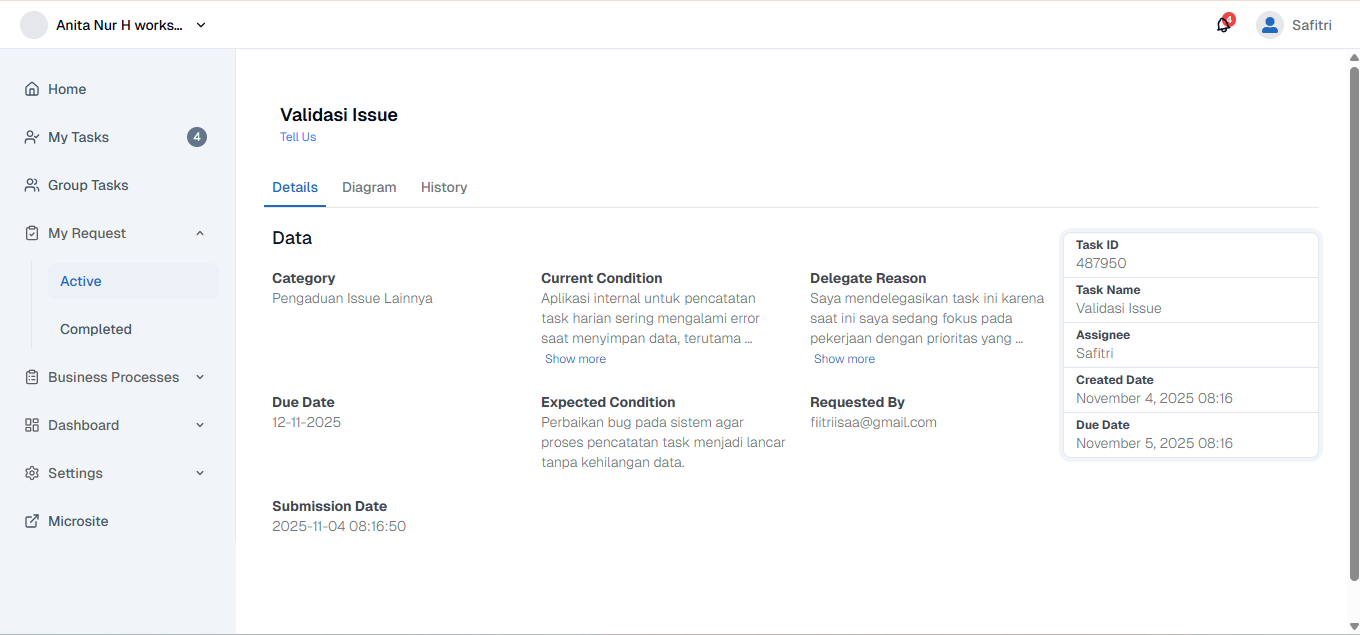The height and width of the screenshot is (635, 1360).
Task: Expand the Settings menu chevron
Action: (x=199, y=473)
